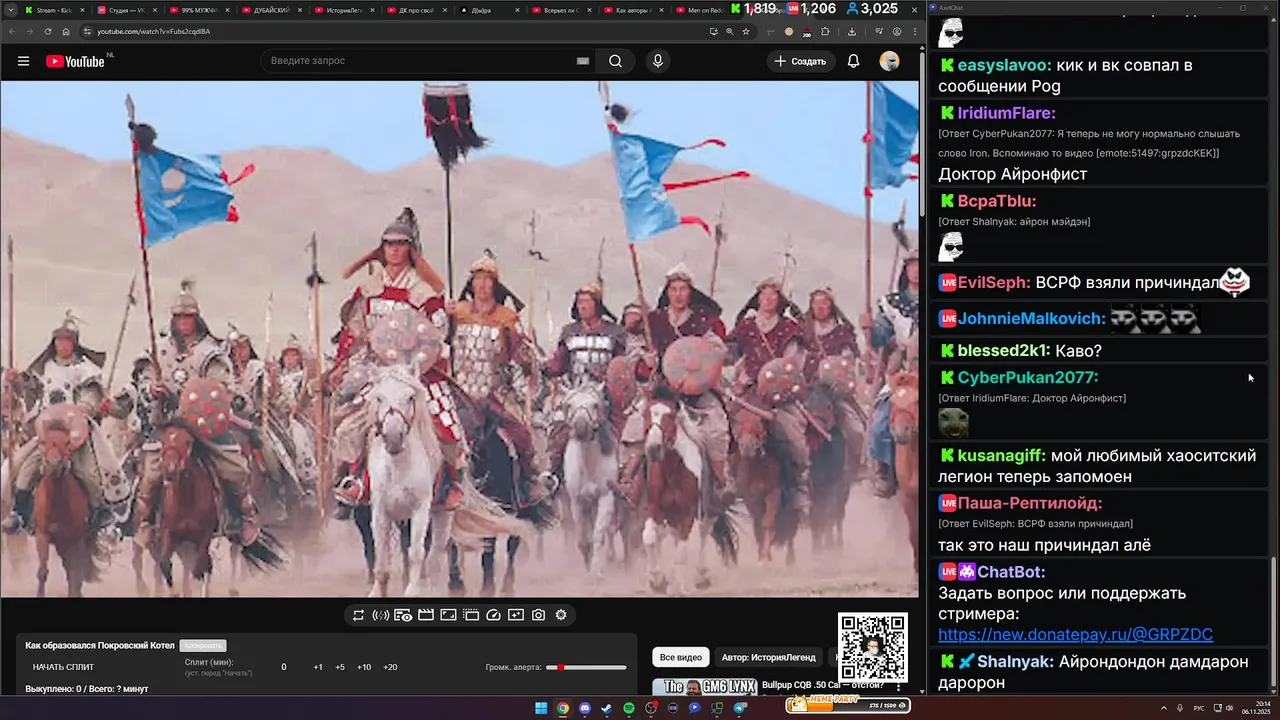Open the Bullpup CQB .50 Cal video thumbnail
Image resolution: width=1280 pixels, height=720 pixels.
coord(705,686)
